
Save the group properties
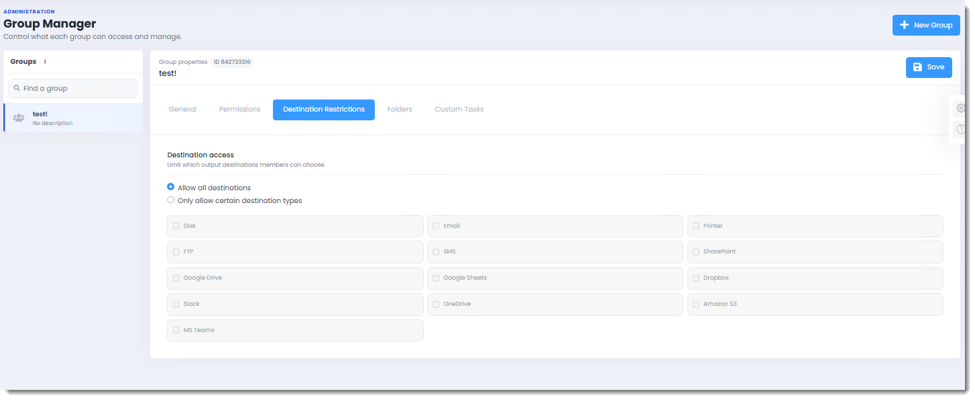[x=928, y=67]
